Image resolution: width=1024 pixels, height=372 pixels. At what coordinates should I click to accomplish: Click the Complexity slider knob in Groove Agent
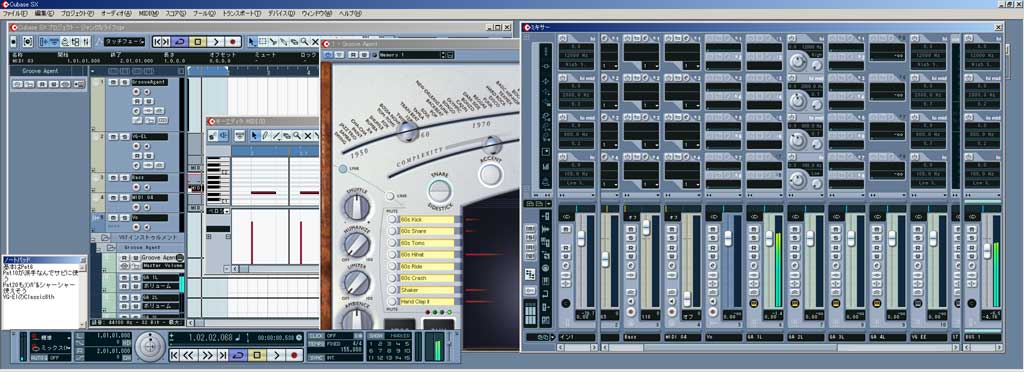(492, 145)
